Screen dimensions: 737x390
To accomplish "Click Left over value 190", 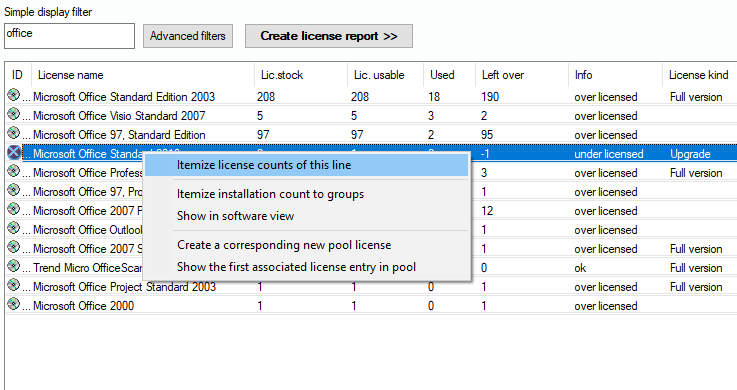I will pyautogui.click(x=490, y=97).
